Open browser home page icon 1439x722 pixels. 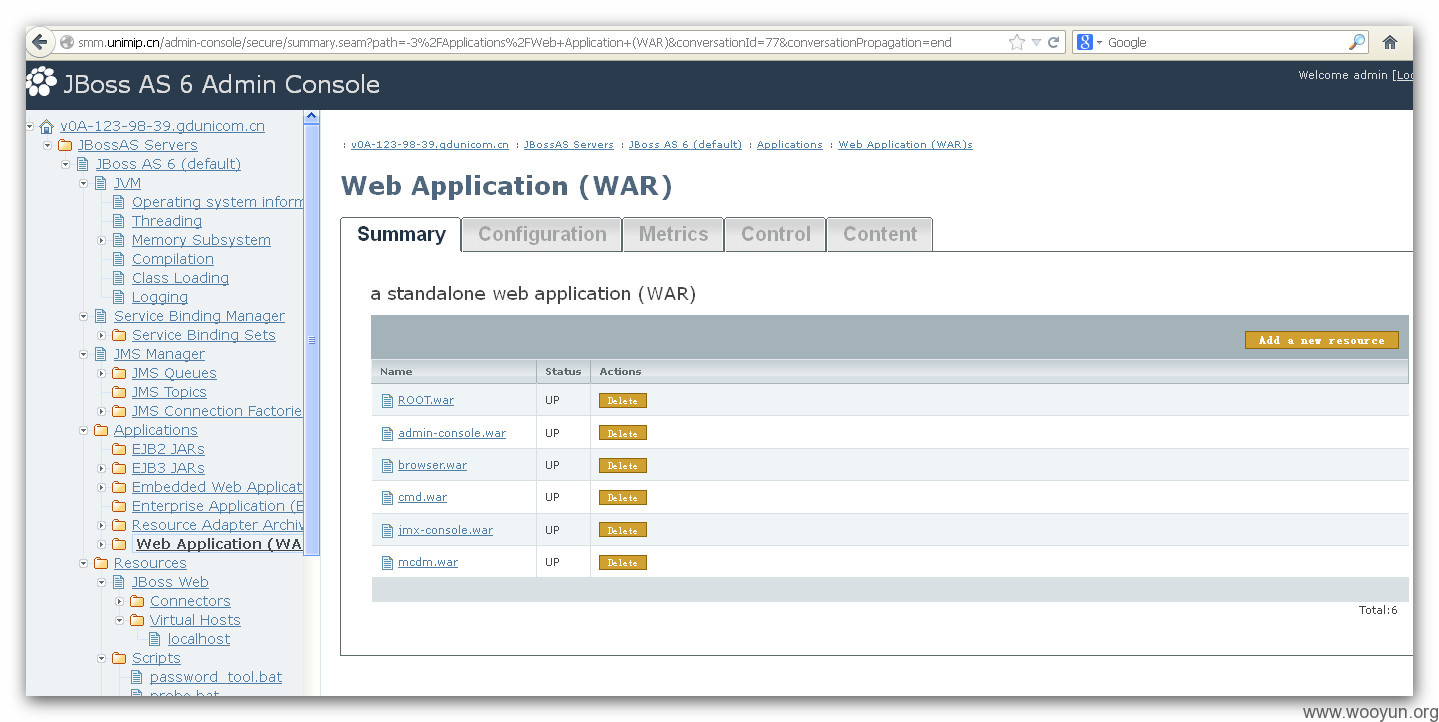pyautogui.click(x=1389, y=42)
